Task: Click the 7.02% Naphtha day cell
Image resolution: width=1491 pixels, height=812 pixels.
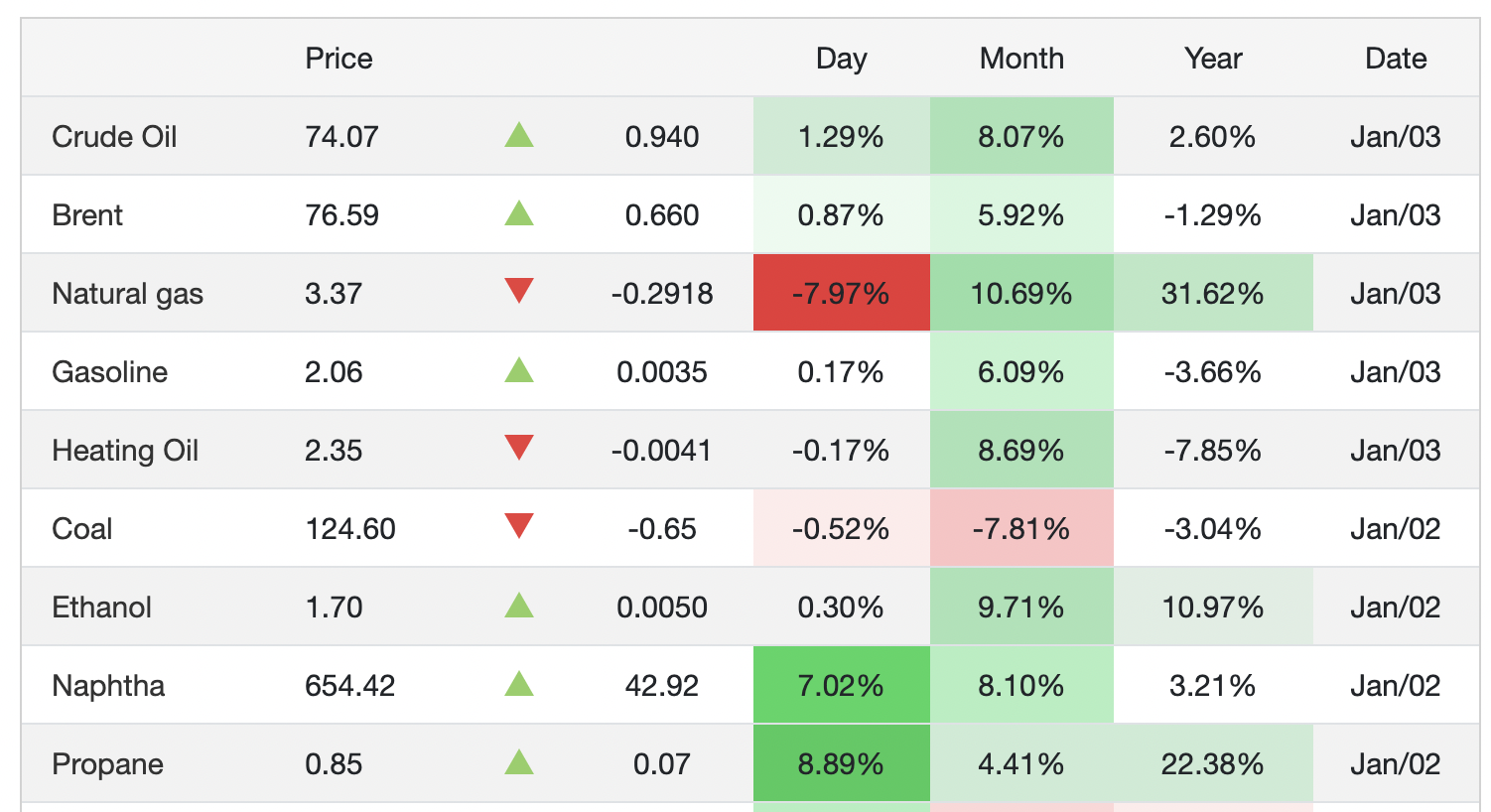Action: tap(841, 685)
